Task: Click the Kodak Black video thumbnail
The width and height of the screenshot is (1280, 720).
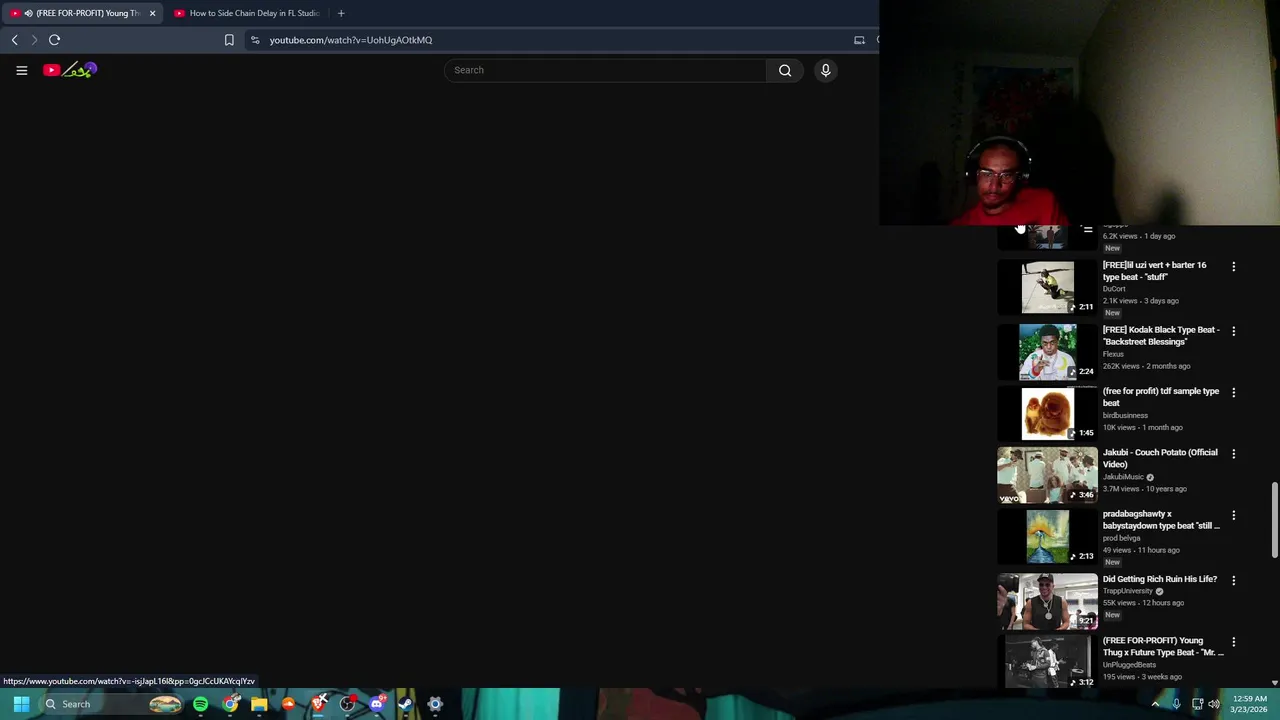Action: click(1047, 352)
